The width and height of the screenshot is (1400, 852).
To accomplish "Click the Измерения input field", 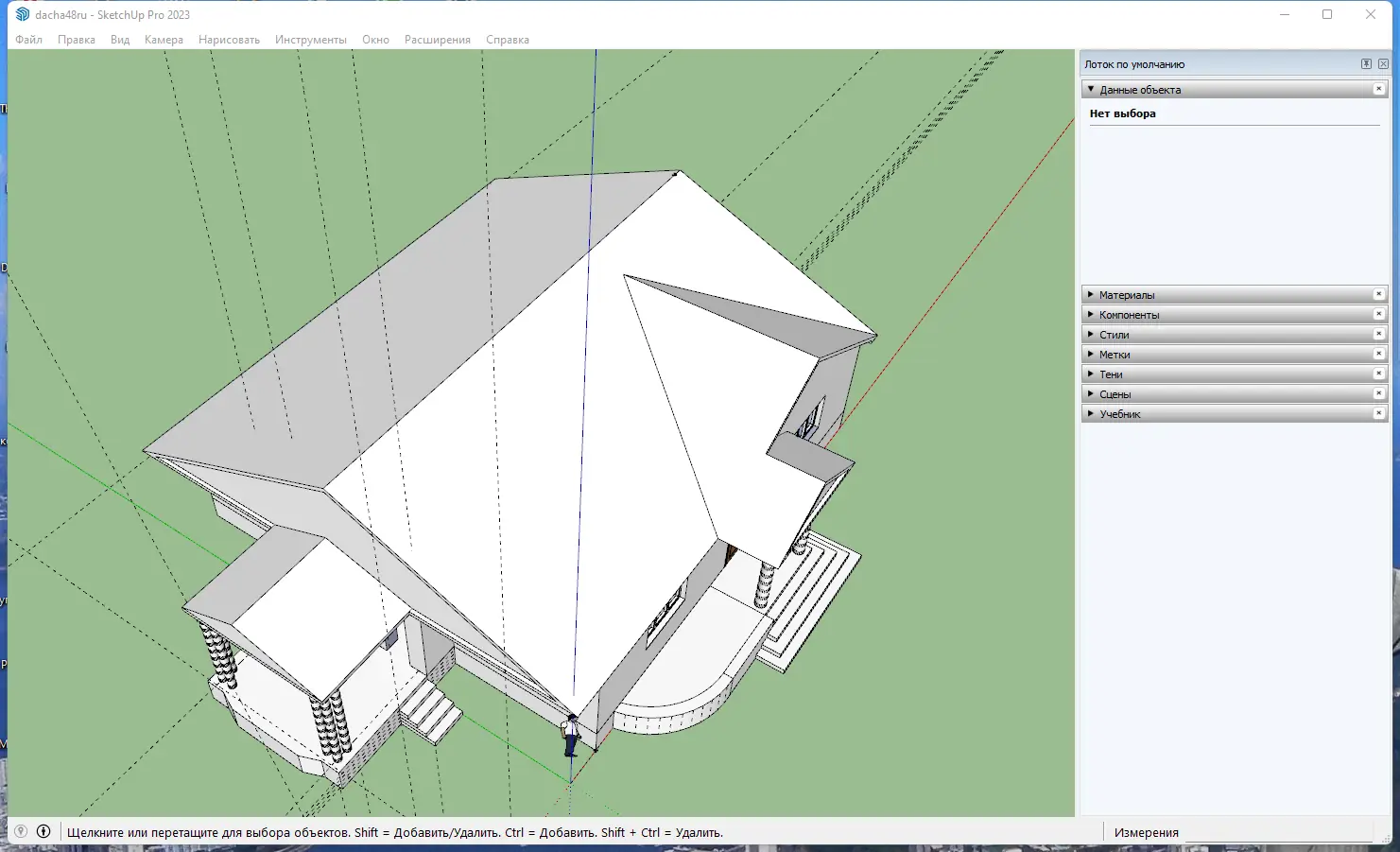I will pyautogui.click(x=1279, y=832).
